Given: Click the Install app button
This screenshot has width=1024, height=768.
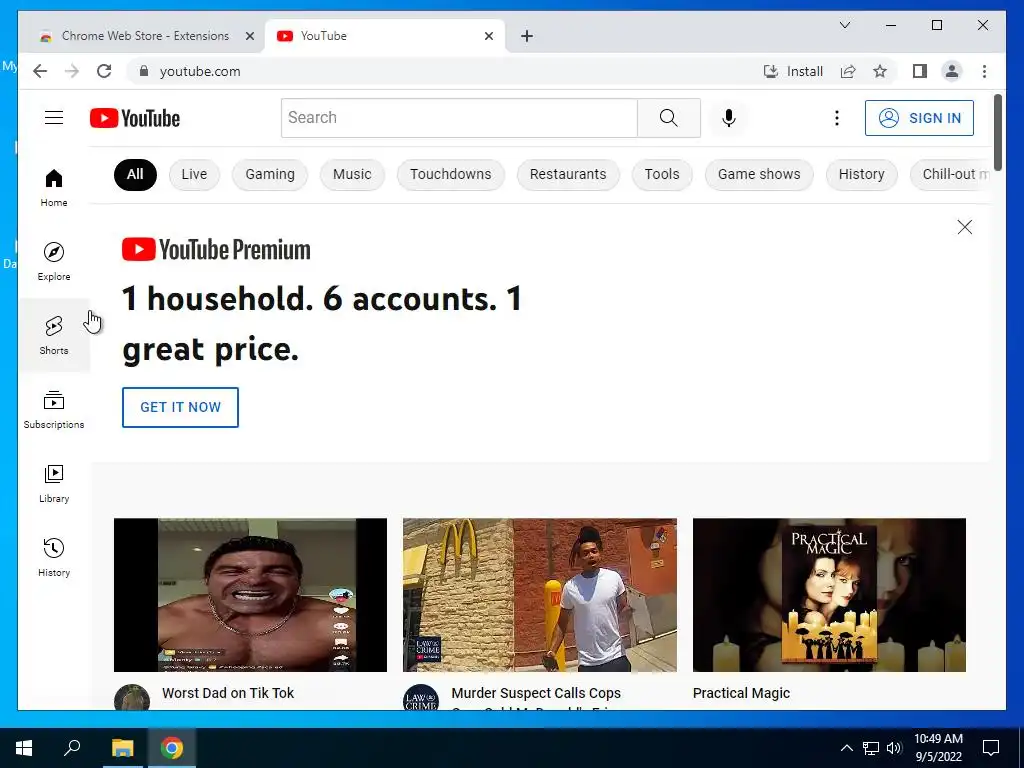Looking at the screenshot, I should click(x=793, y=71).
